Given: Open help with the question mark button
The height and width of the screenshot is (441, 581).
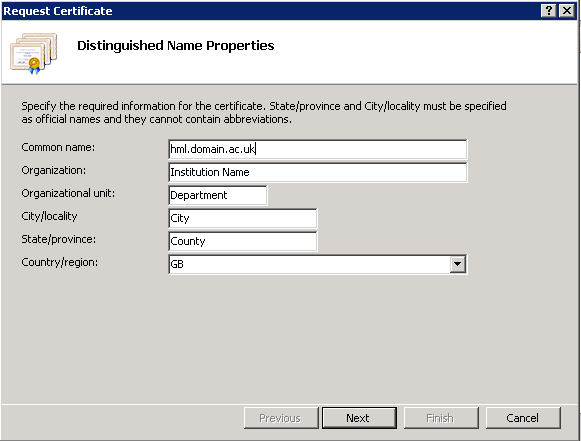Looking at the screenshot, I should pos(549,11).
